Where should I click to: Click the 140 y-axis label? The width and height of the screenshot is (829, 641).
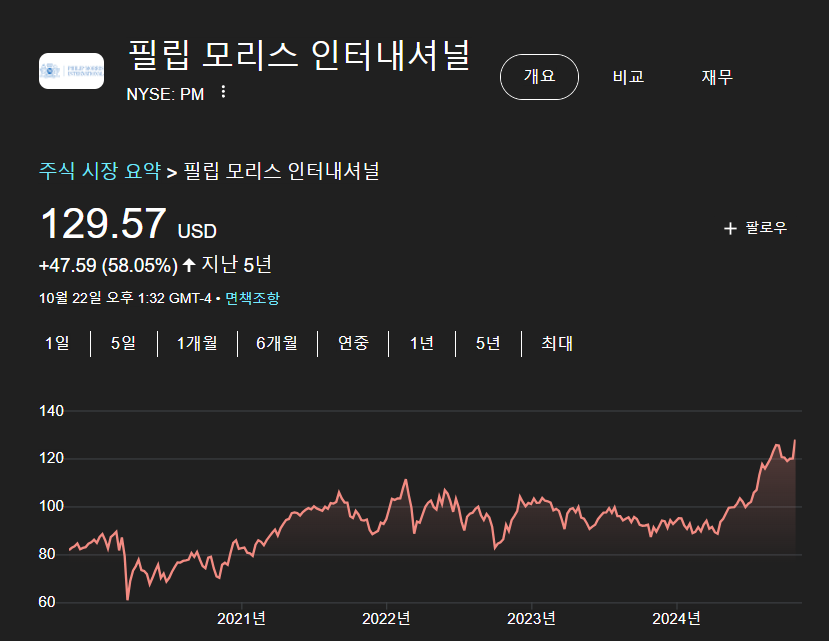point(51,411)
